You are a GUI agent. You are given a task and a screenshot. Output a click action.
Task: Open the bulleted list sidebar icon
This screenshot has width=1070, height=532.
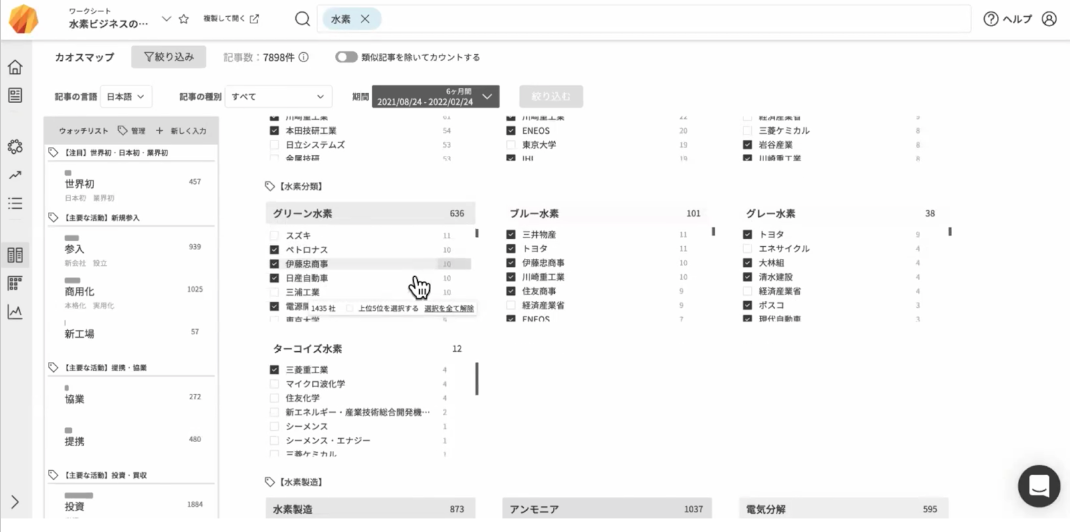(15, 203)
